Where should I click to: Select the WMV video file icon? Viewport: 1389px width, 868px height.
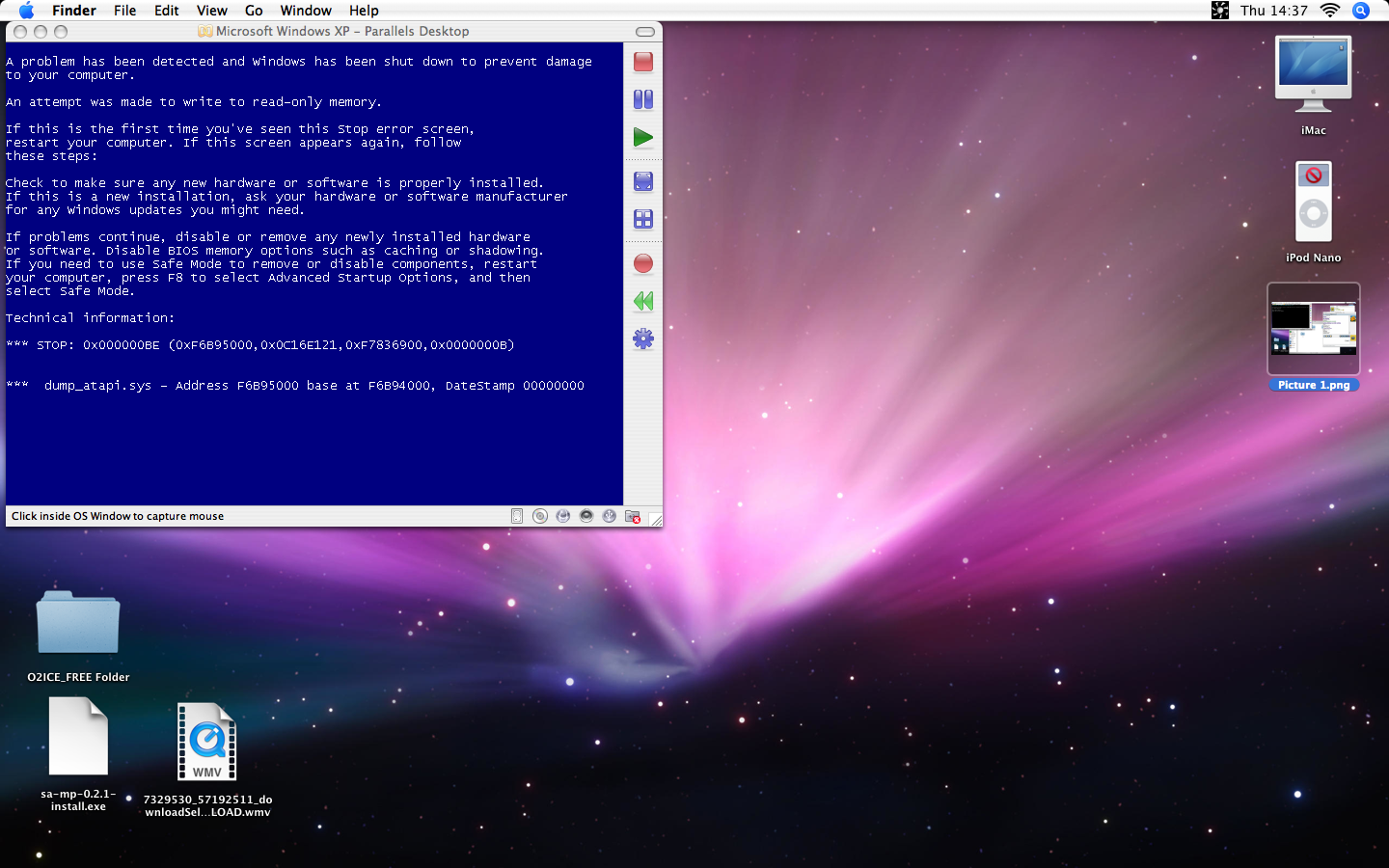pos(207,742)
